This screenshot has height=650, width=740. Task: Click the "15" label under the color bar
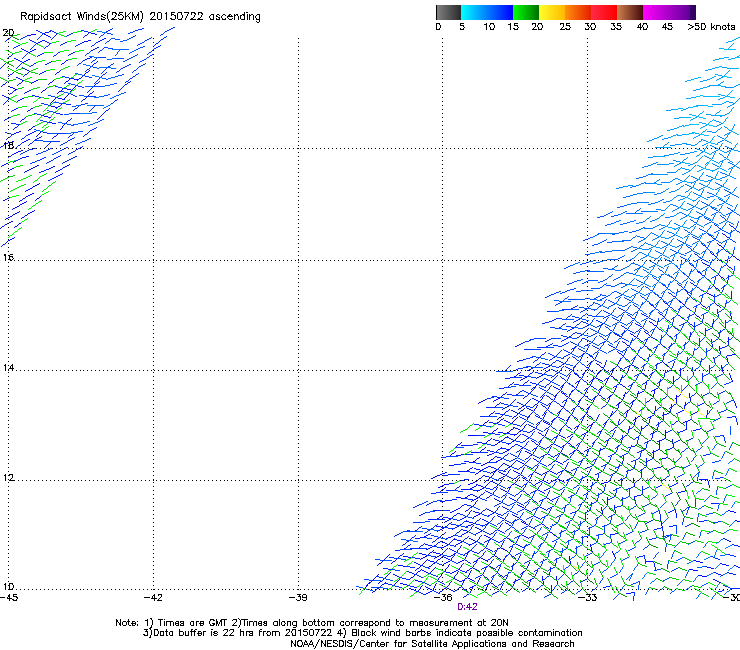coord(513,27)
